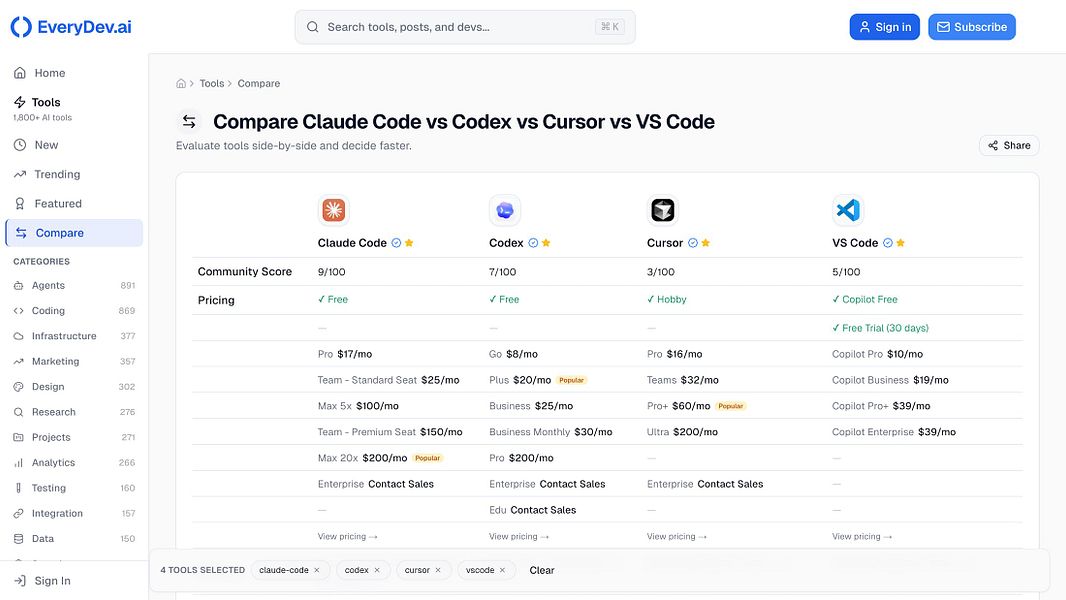This screenshot has width=1066, height=600.
Task: Click the VS Code tool name
Action: click(x=855, y=243)
